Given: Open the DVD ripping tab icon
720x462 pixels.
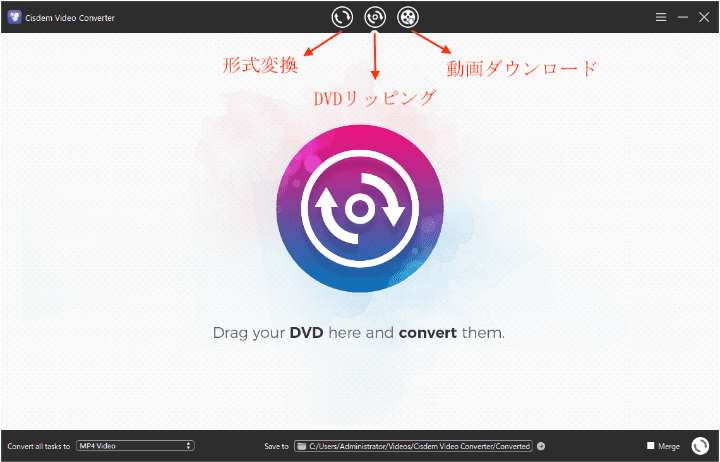Looking at the screenshot, I should 375,17.
